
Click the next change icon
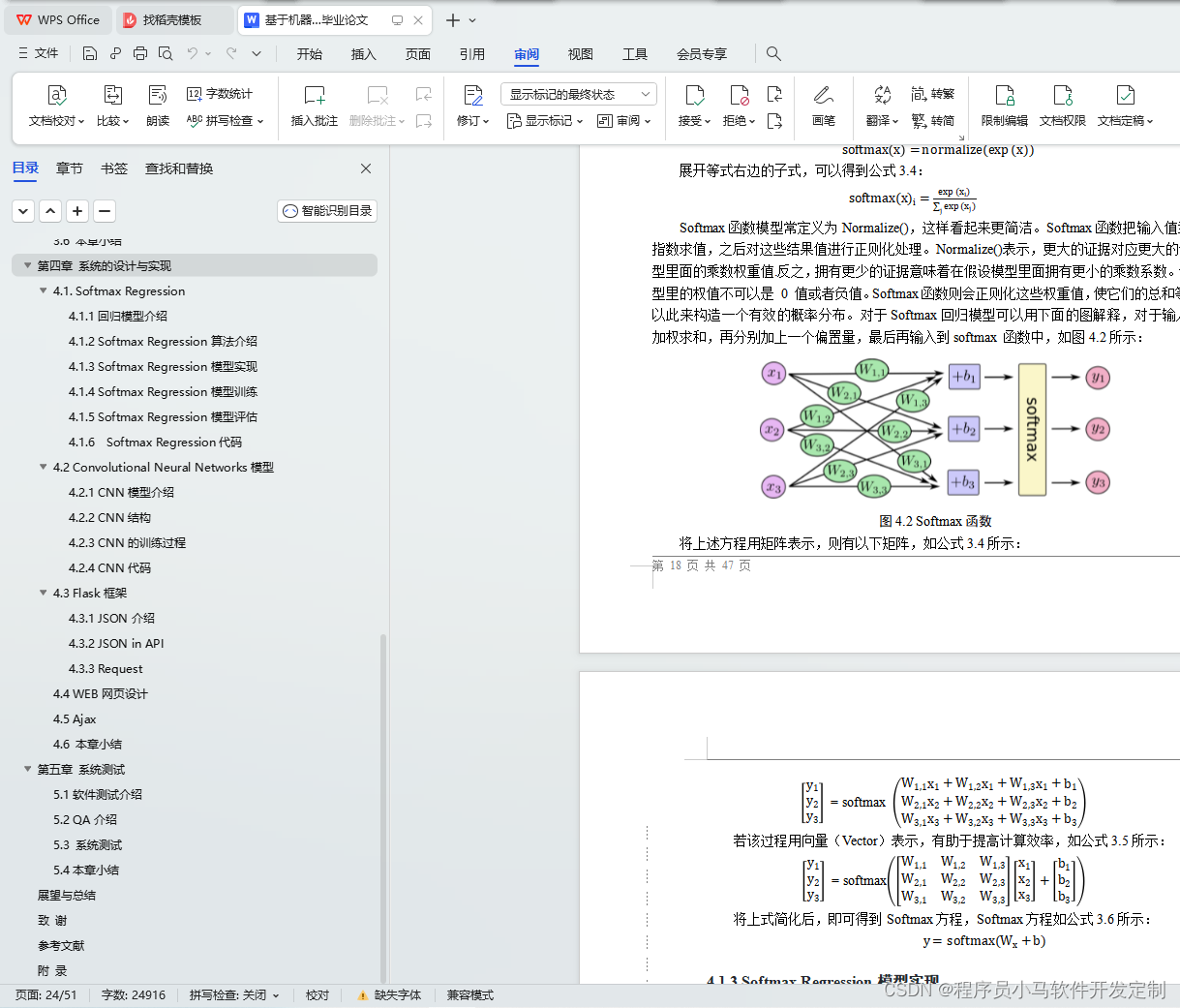click(x=774, y=121)
